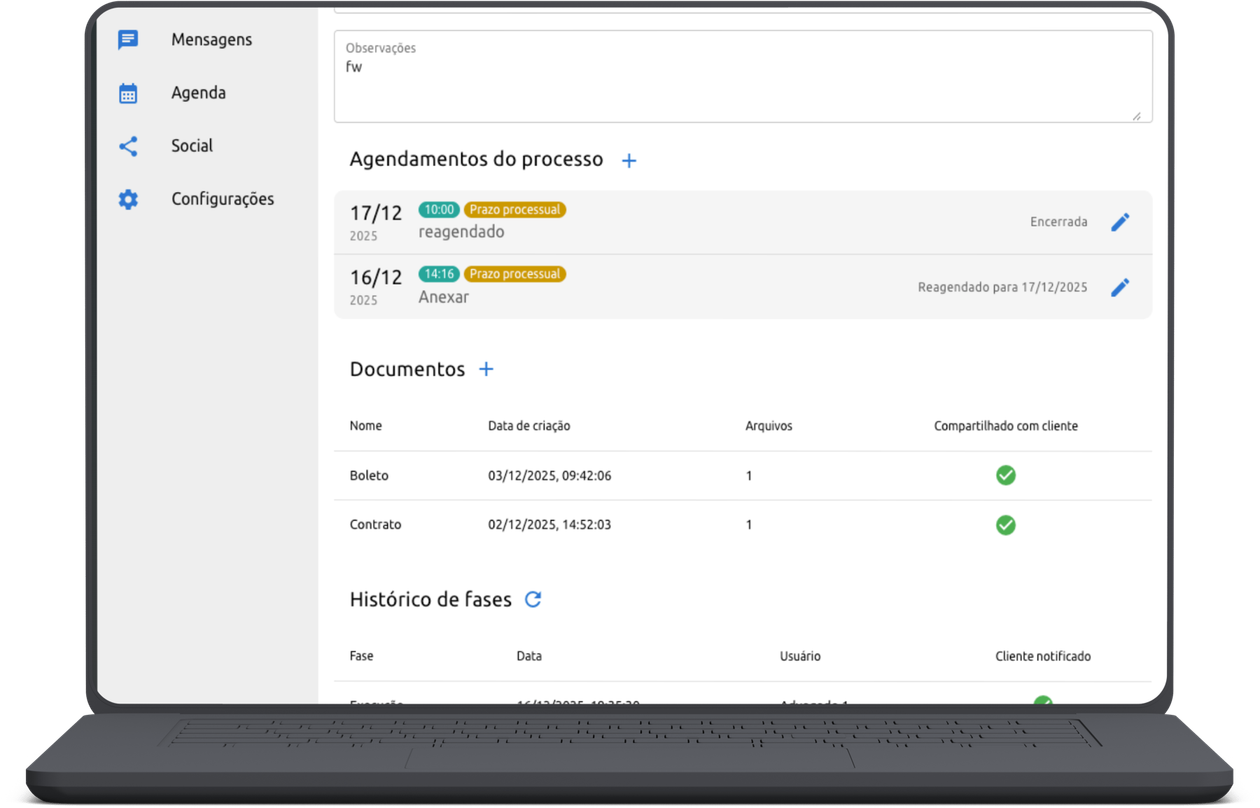This screenshot has height=808, width=1260.
Task: Click the Usuário column header
Action: point(800,656)
